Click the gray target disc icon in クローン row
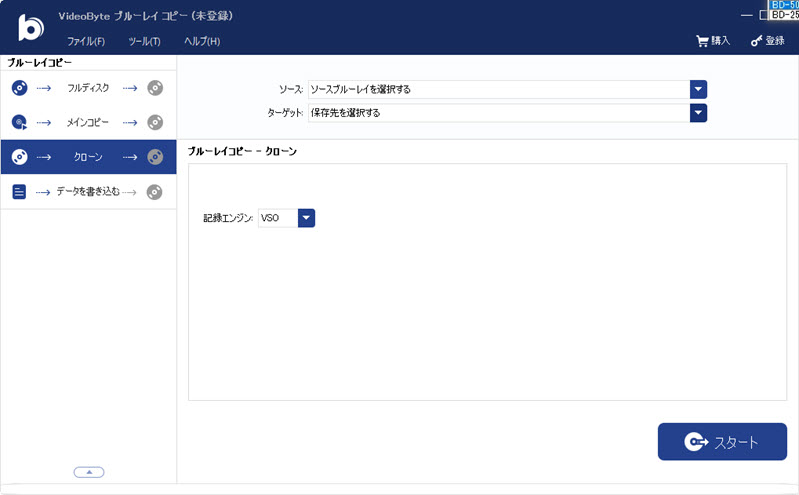Viewport: 799px width, 495px height. [x=155, y=157]
